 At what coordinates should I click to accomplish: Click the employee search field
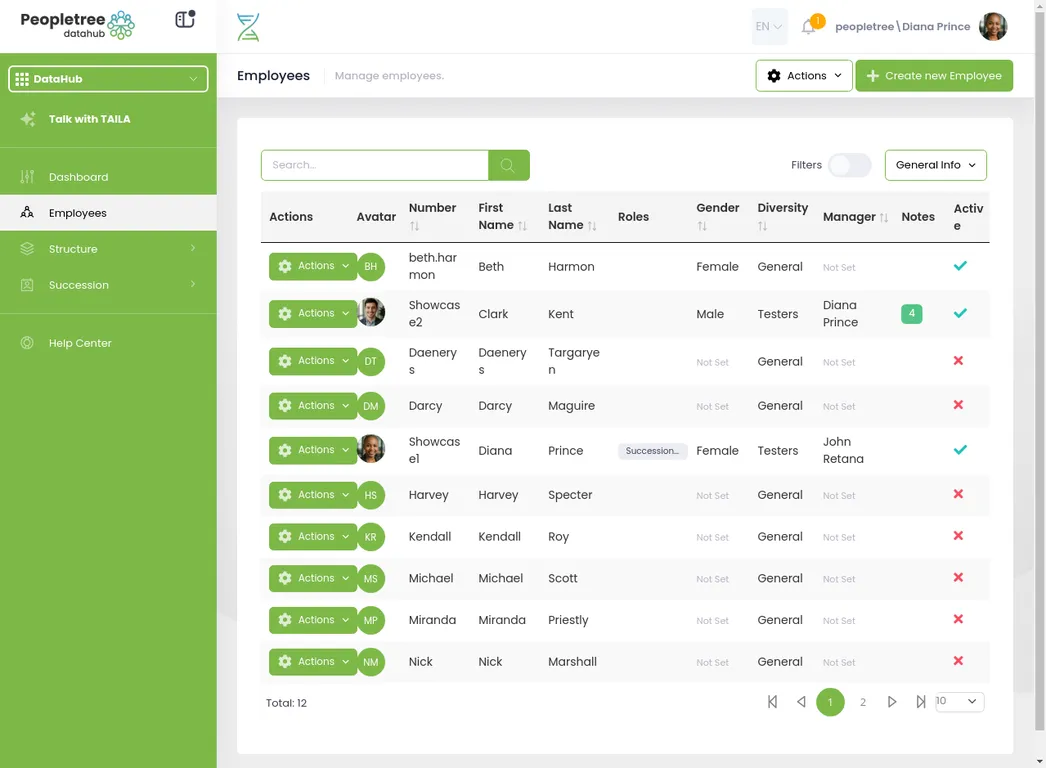pyautogui.click(x=375, y=165)
